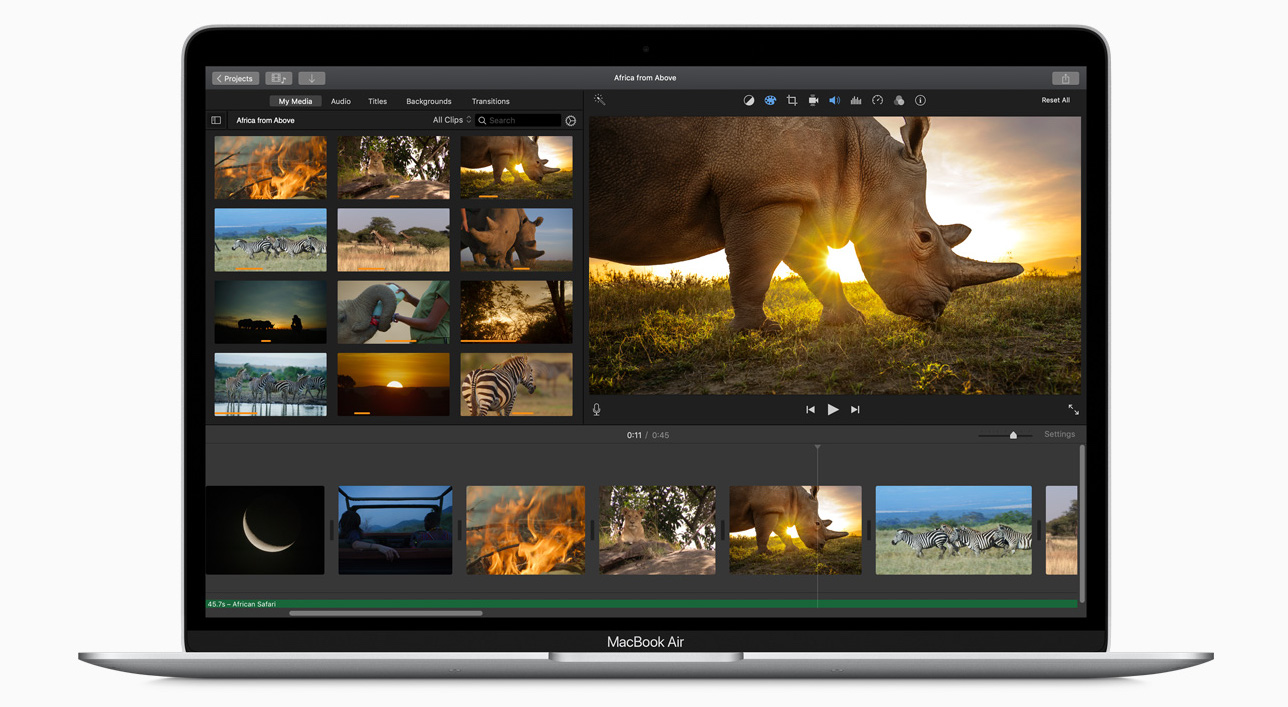This screenshot has height=707, width=1288.
Task: Open noise reduction and equalizer controls
Action: click(x=856, y=100)
